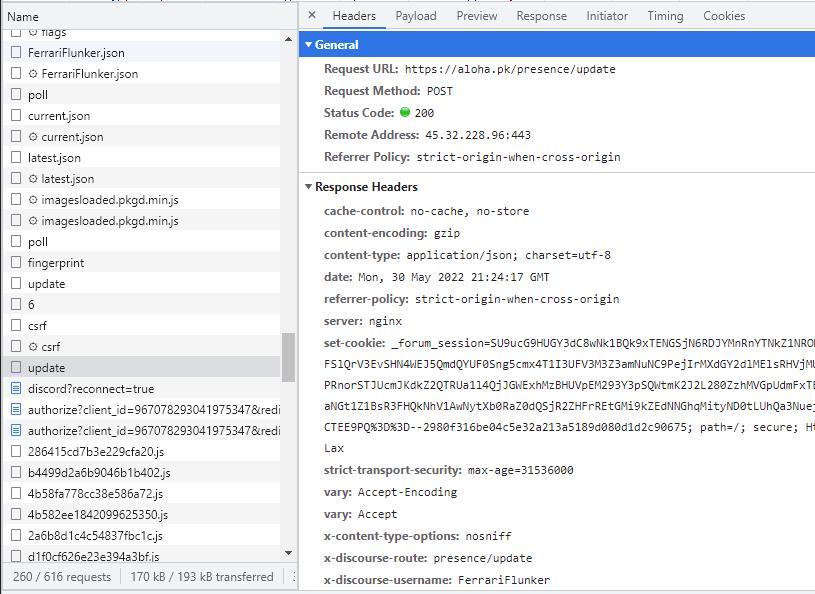Screen dimensions: 815x594
Task: Click scroll up arrow of request list
Action: point(288,39)
